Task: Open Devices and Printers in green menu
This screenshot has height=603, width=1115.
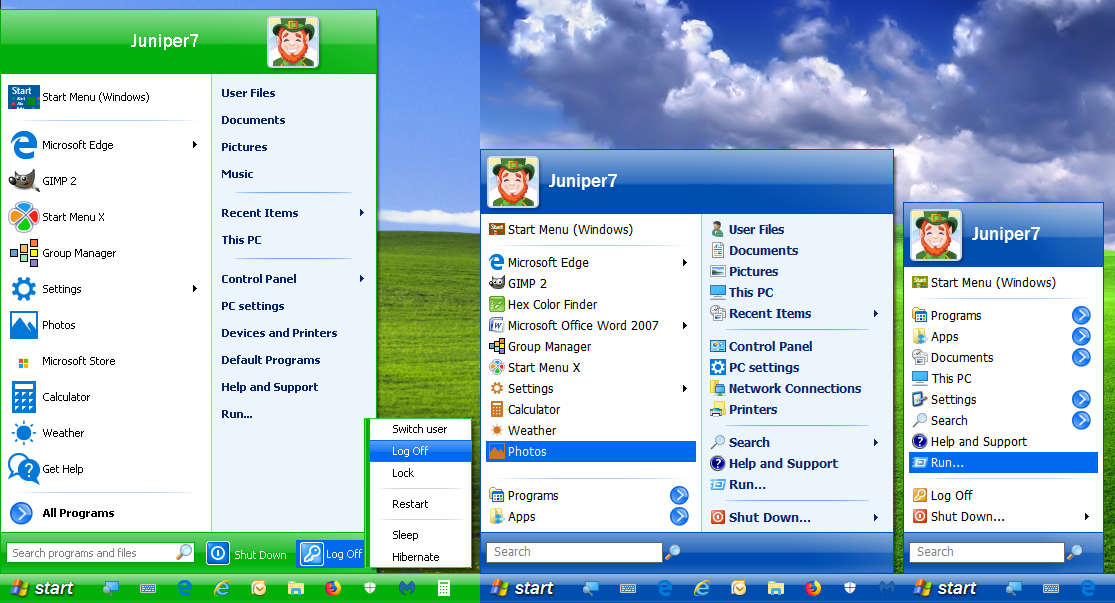Action: point(279,333)
